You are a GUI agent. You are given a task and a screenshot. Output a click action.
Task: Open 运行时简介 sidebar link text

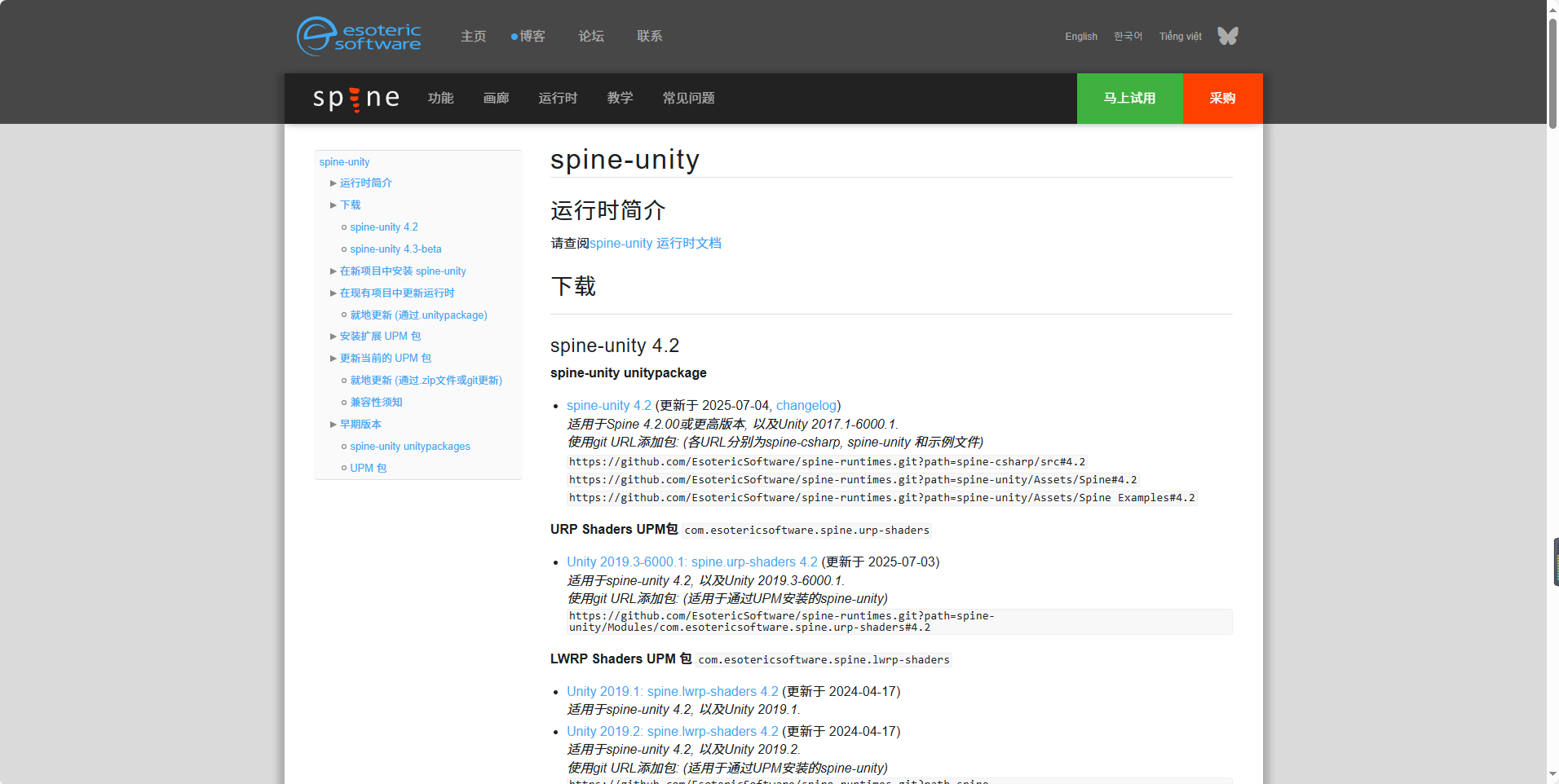366,183
